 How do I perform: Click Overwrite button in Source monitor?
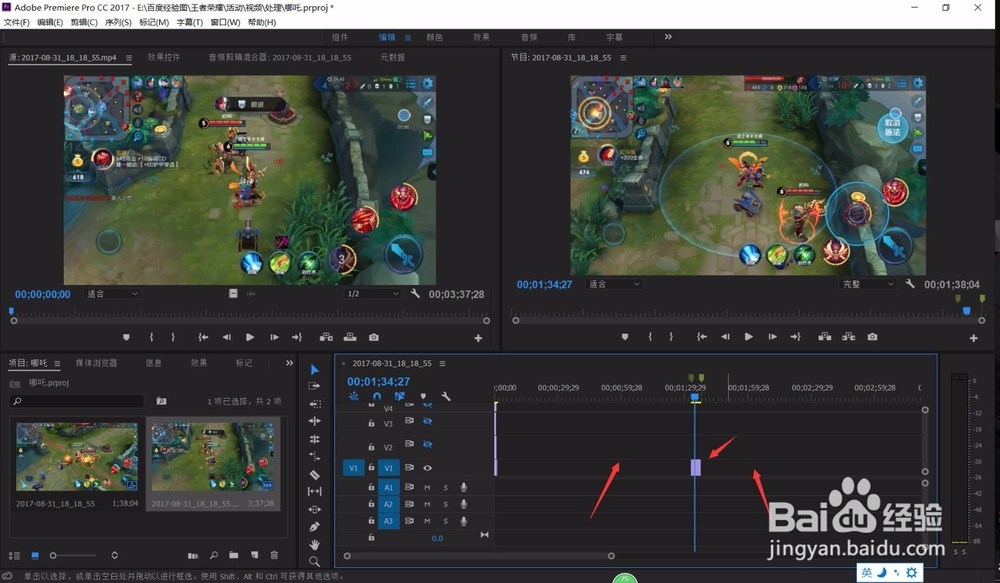(x=350, y=337)
